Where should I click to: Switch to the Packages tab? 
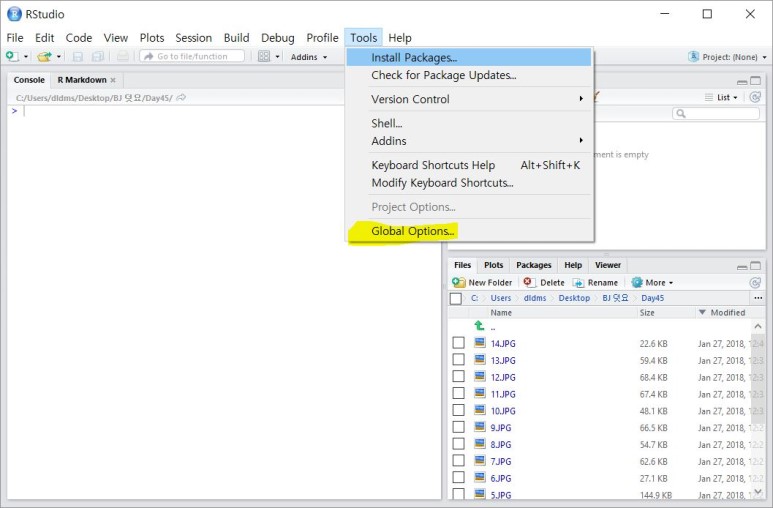533,265
